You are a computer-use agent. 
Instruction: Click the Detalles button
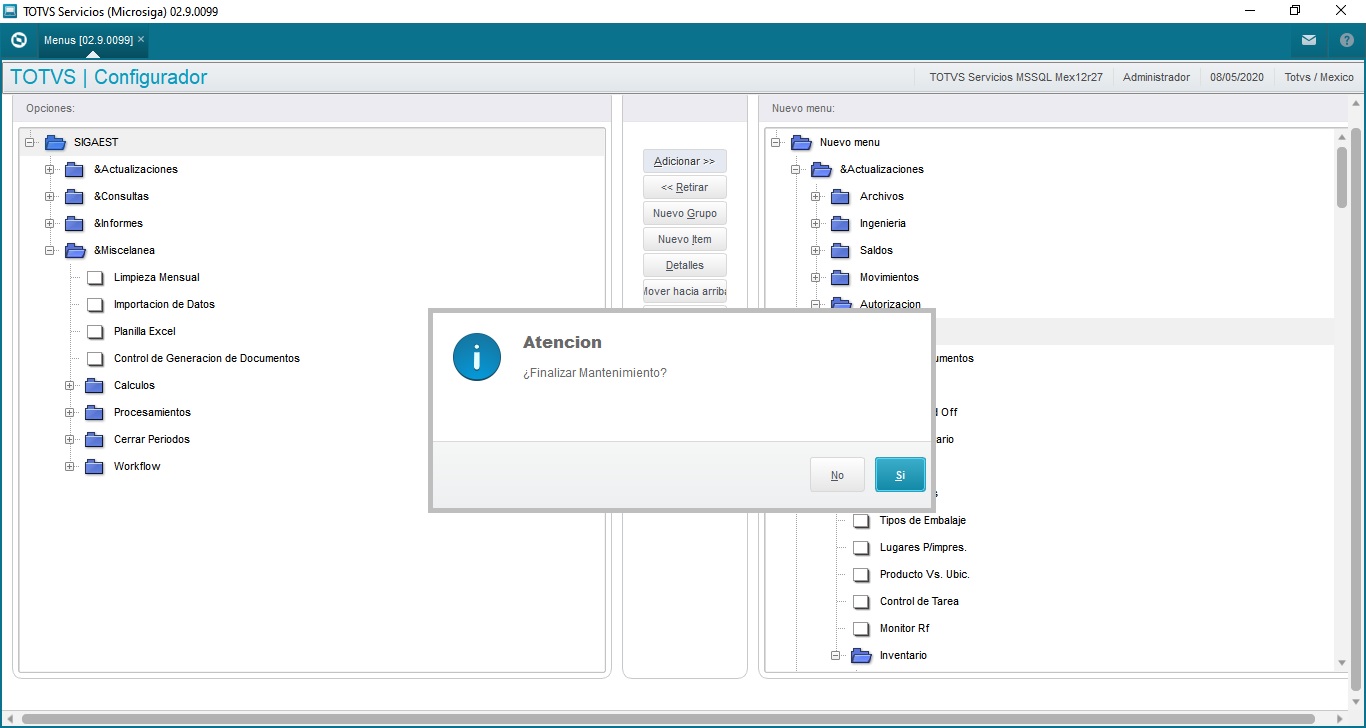coord(685,265)
